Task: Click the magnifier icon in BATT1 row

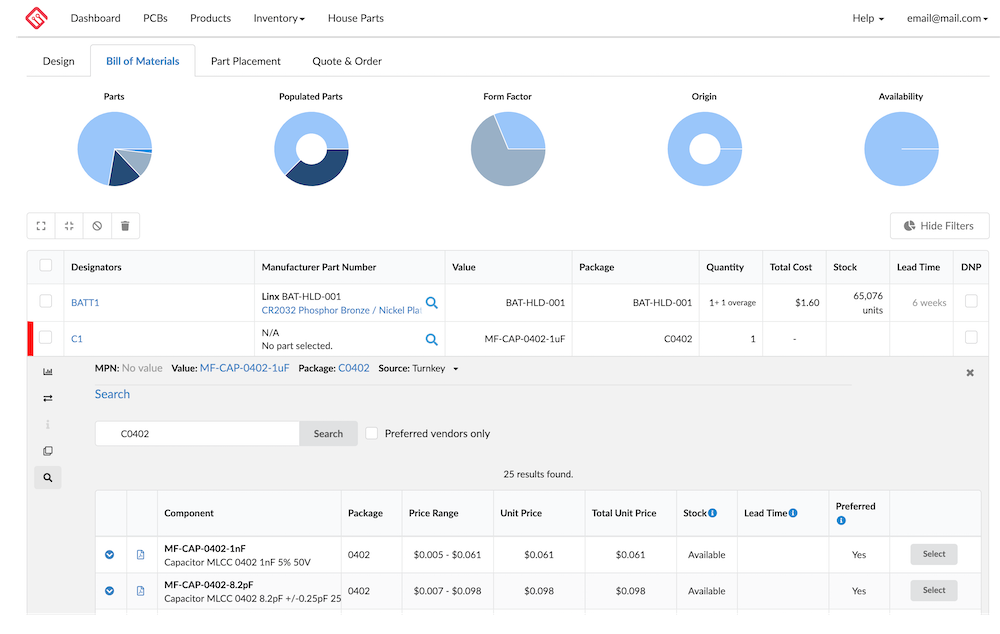Action: tap(432, 302)
